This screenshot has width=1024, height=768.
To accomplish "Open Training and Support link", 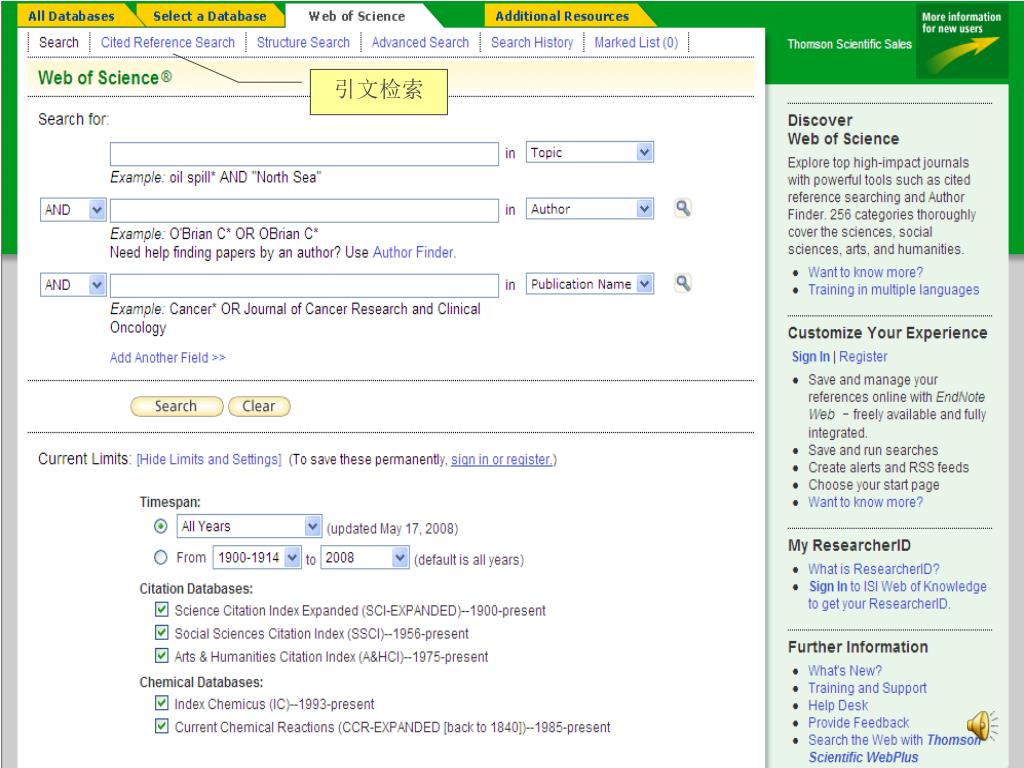I will 867,688.
